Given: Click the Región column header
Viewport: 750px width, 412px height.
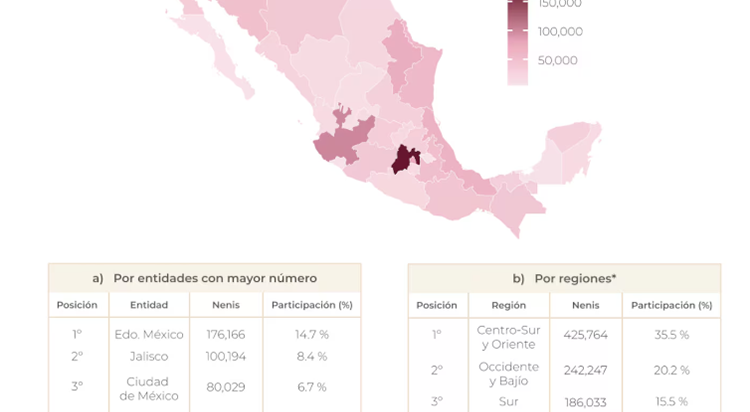Looking at the screenshot, I should click(508, 305).
